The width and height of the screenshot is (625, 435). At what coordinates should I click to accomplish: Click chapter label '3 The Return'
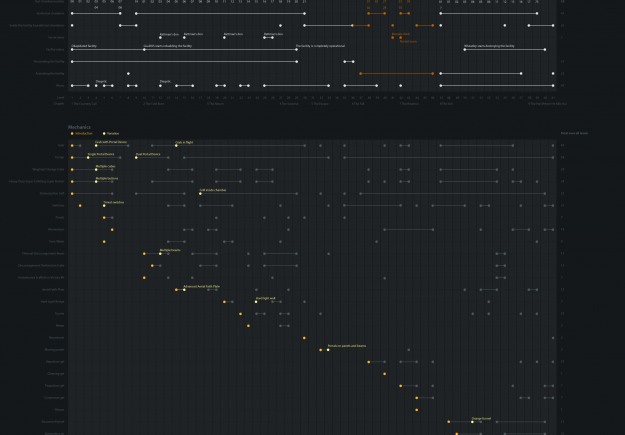[x=216, y=104]
